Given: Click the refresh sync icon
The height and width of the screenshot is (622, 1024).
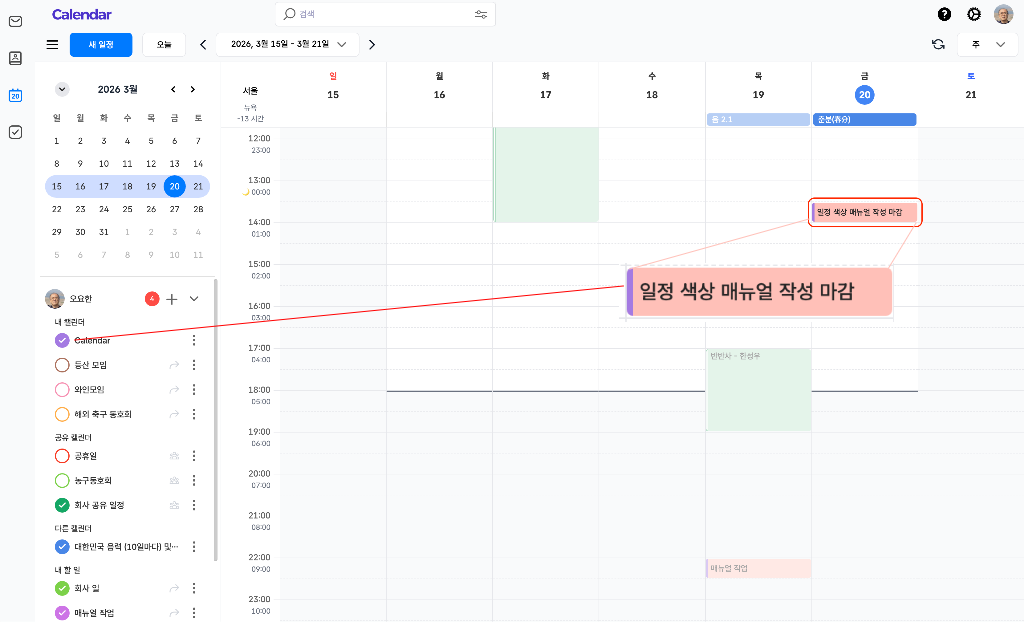Looking at the screenshot, I should coord(937,44).
